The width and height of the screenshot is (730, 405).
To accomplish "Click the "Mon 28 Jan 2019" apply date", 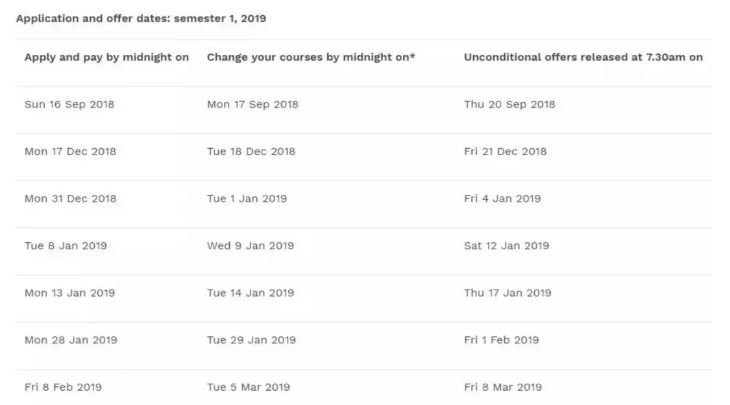I will pos(70,340).
